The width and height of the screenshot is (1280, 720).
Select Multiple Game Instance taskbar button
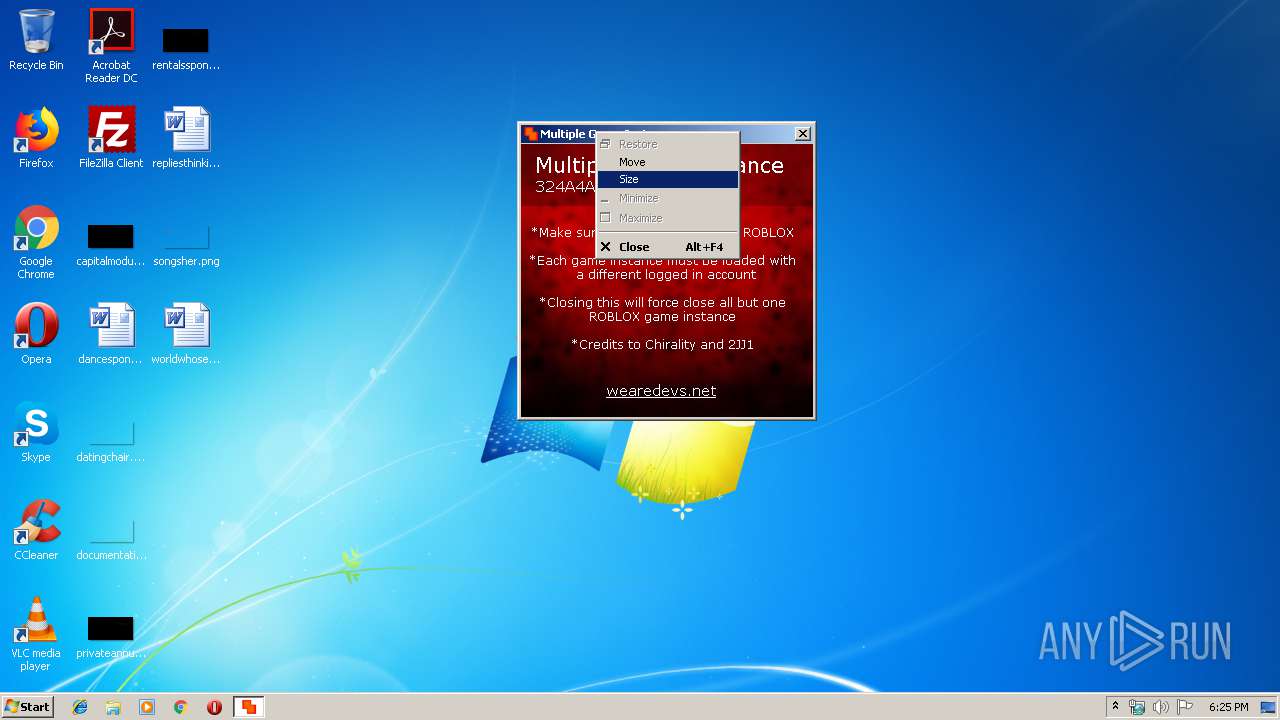pos(248,707)
